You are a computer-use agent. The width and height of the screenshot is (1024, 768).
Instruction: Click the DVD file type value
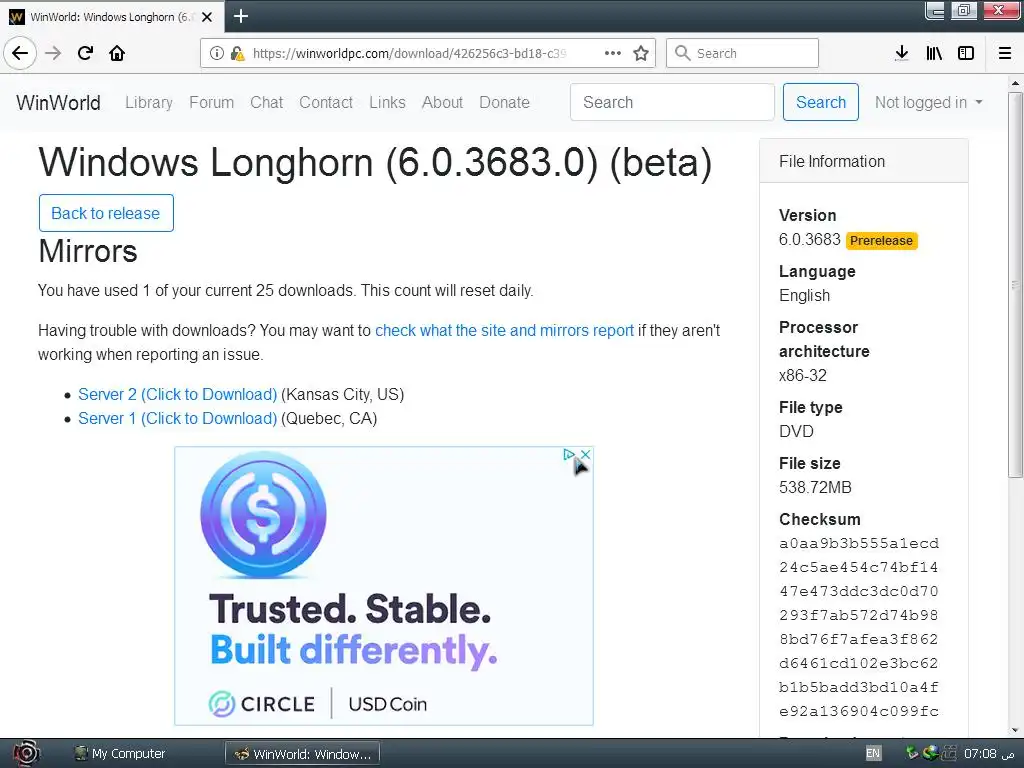pyautogui.click(x=796, y=432)
